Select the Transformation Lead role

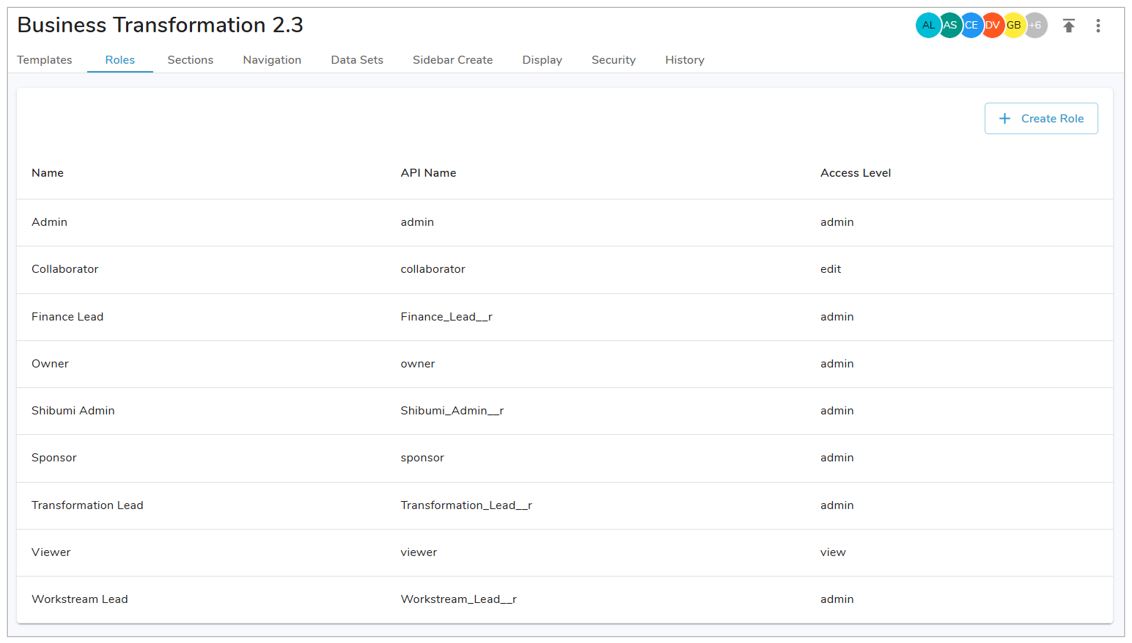[87, 506]
